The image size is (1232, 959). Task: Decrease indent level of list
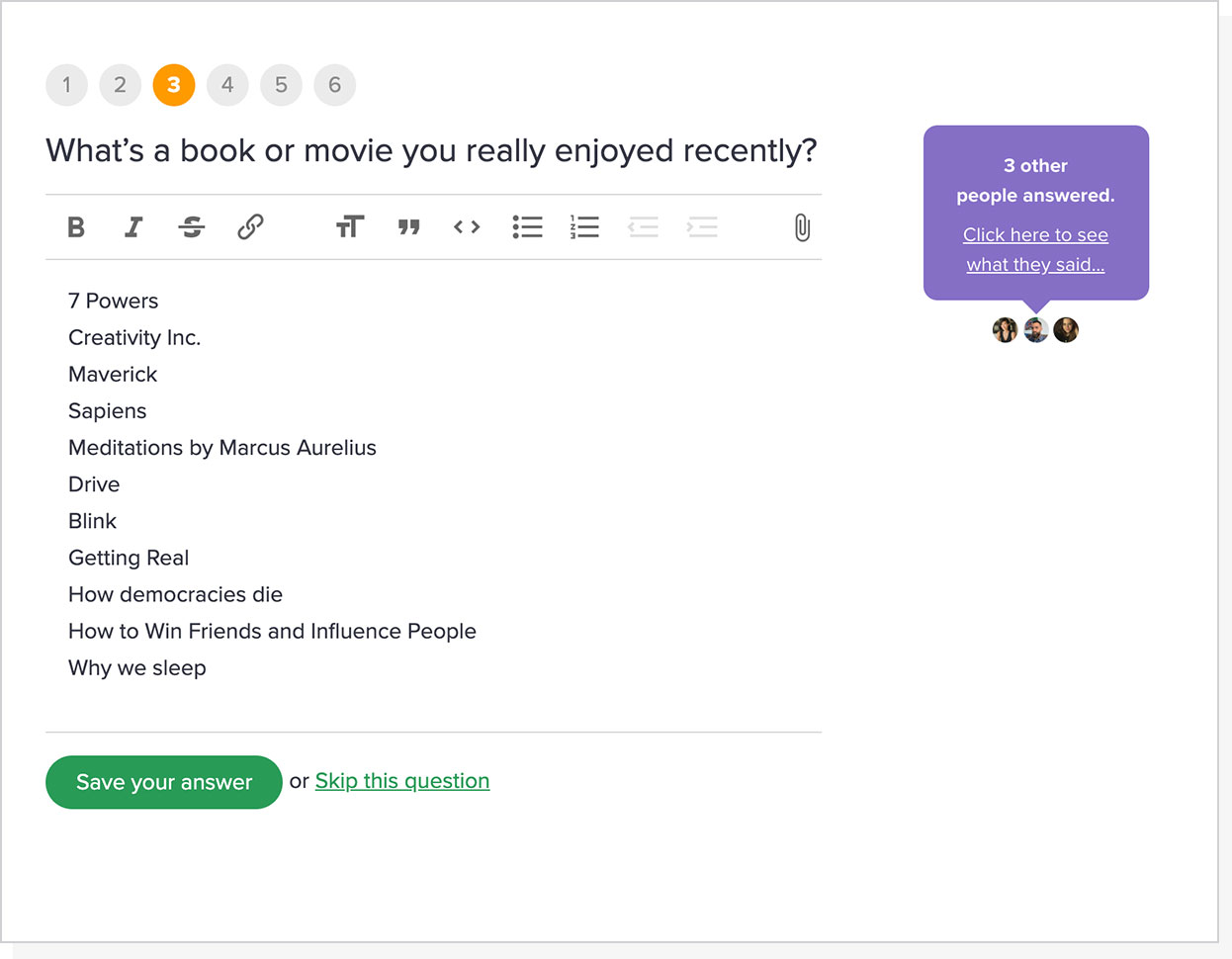tap(643, 227)
